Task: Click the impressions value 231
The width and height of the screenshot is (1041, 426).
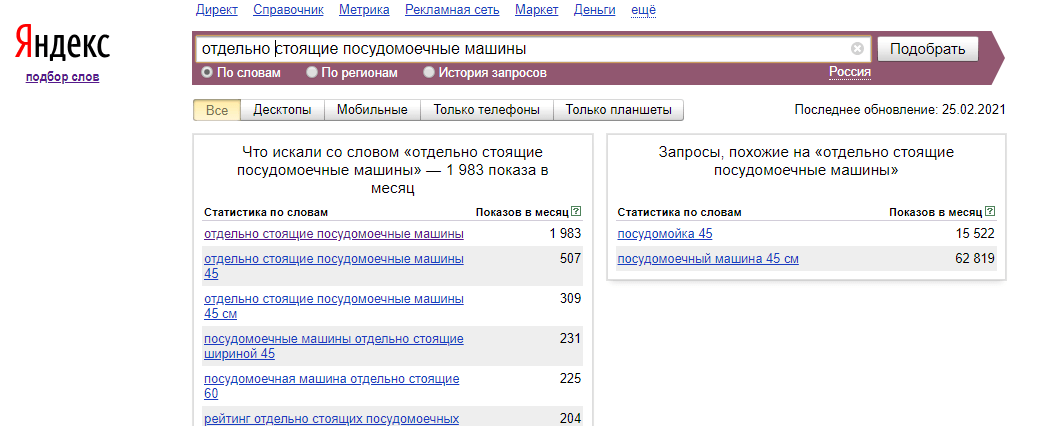Action: [570, 338]
